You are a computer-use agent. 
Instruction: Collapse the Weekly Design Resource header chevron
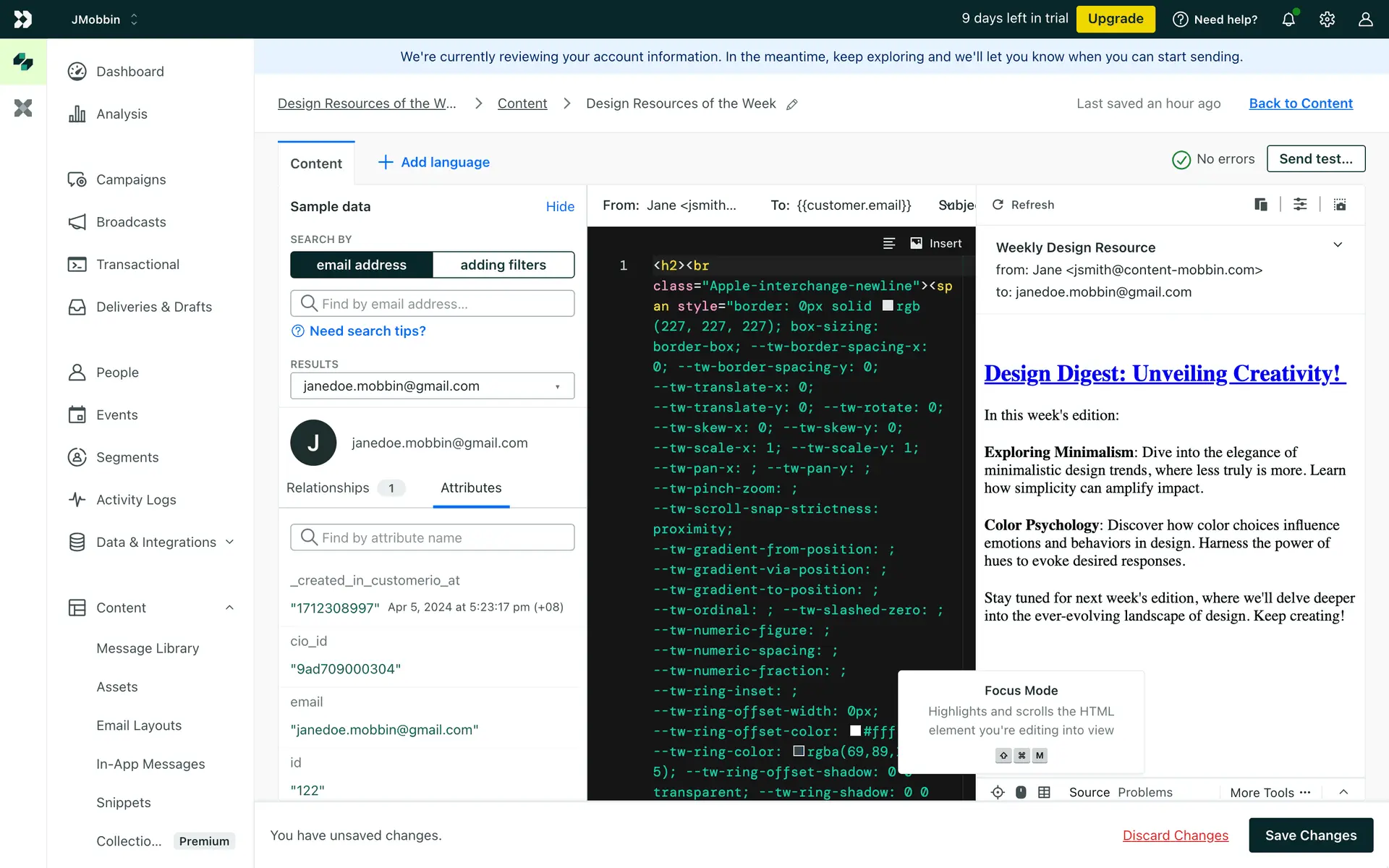pos(1338,245)
